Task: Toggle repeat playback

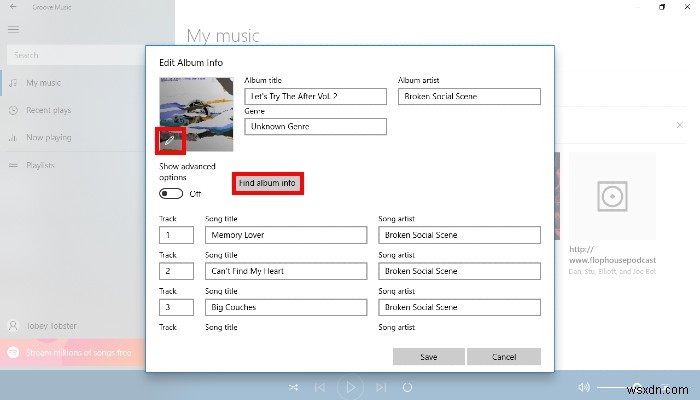Action: coord(407,387)
